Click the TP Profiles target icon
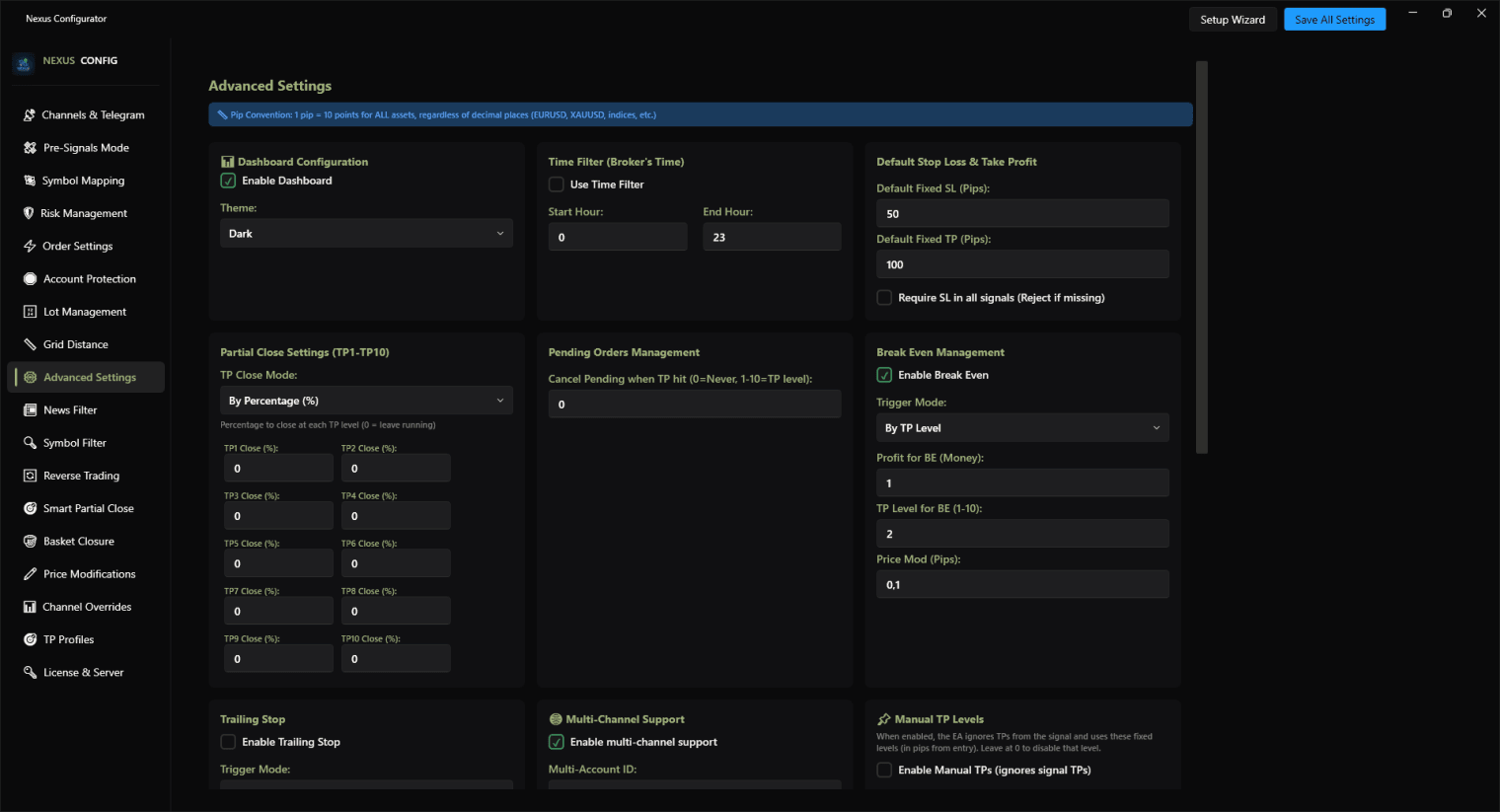The image size is (1500, 812). coord(30,640)
